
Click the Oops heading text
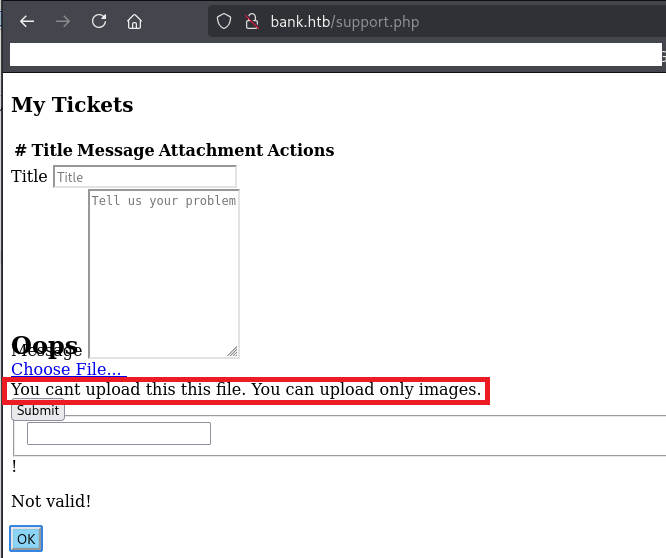point(45,346)
